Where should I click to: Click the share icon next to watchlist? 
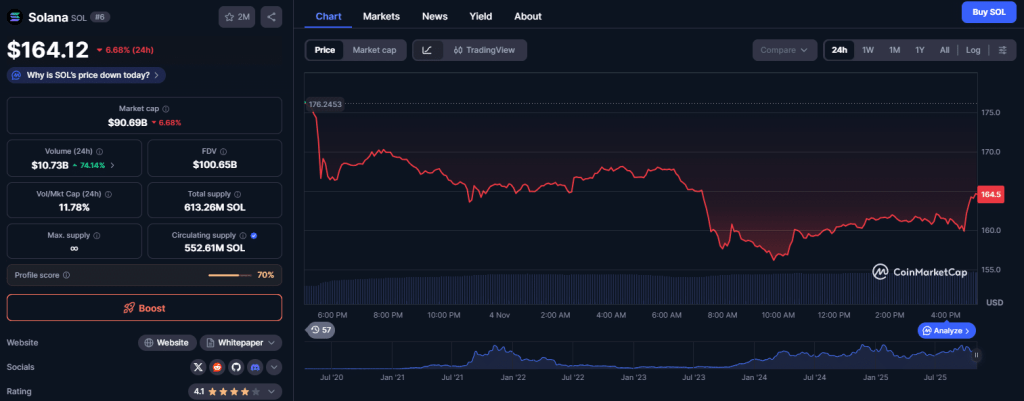click(x=273, y=17)
